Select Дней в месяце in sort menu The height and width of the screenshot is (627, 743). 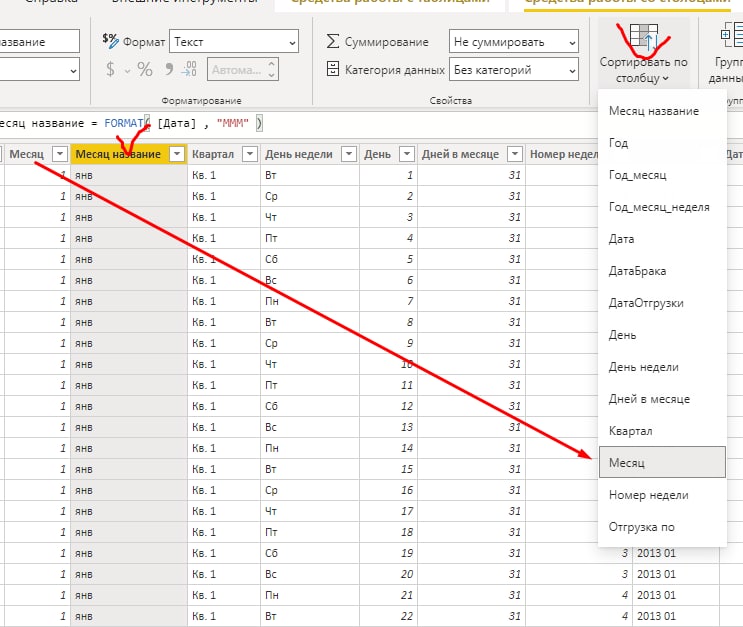[x=662, y=399]
